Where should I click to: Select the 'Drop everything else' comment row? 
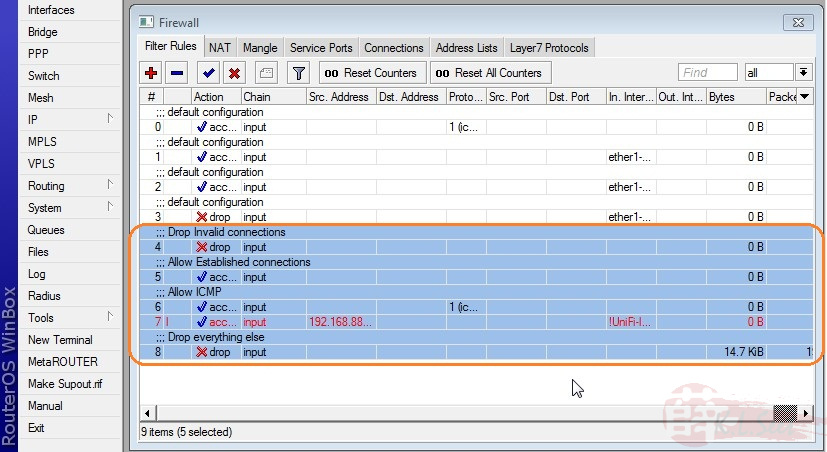[476, 337]
